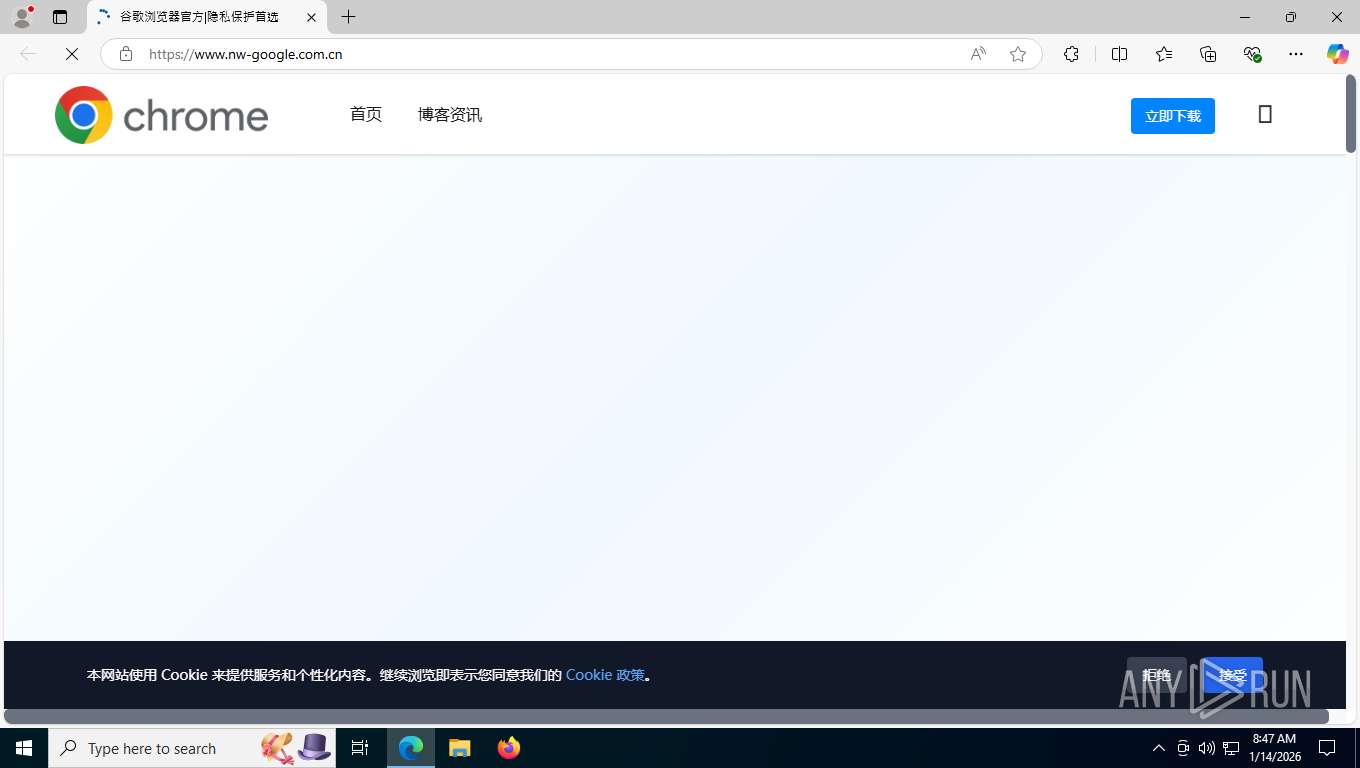1360x768 pixels.
Task: Open File Explorer taskbar icon
Action: 460,748
